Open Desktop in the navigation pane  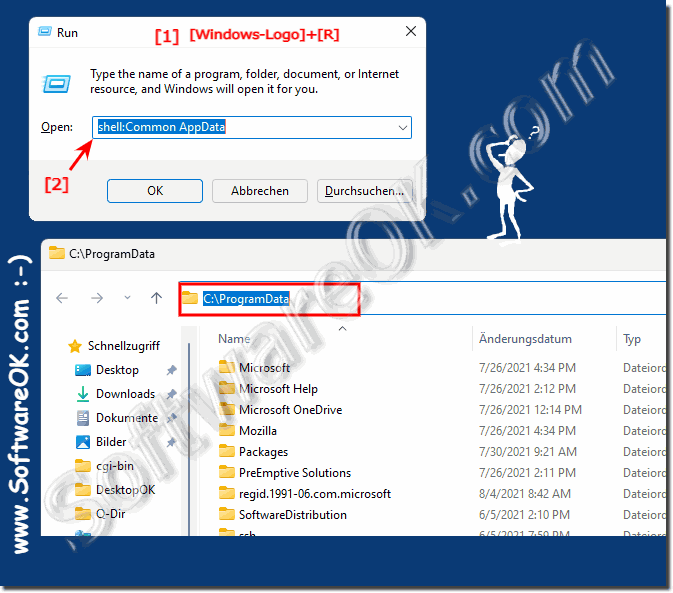tap(117, 370)
